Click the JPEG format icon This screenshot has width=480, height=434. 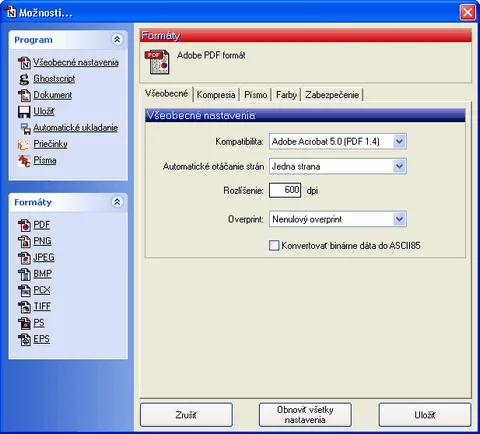coord(24,258)
